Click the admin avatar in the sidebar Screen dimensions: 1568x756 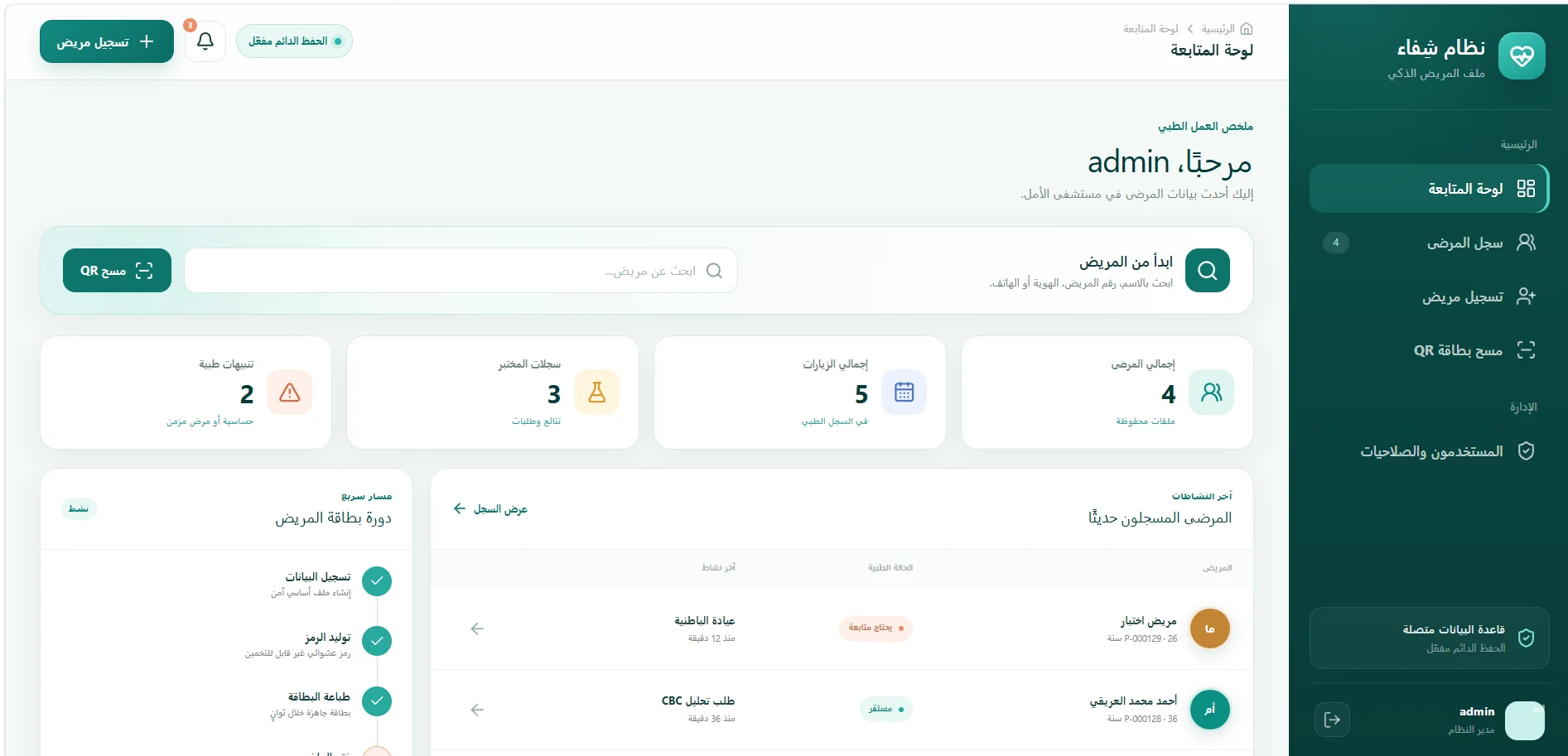[1524, 720]
